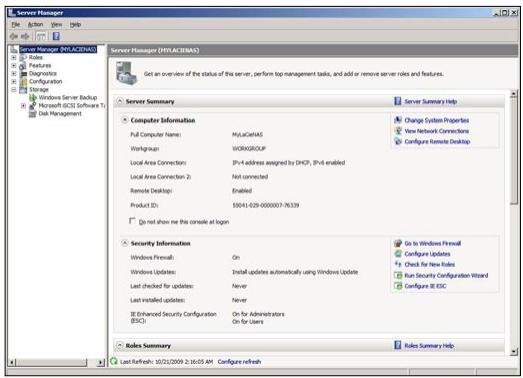
Task: Select the Server Manager (MYLACIENAS) root node
Action: click(x=58, y=49)
